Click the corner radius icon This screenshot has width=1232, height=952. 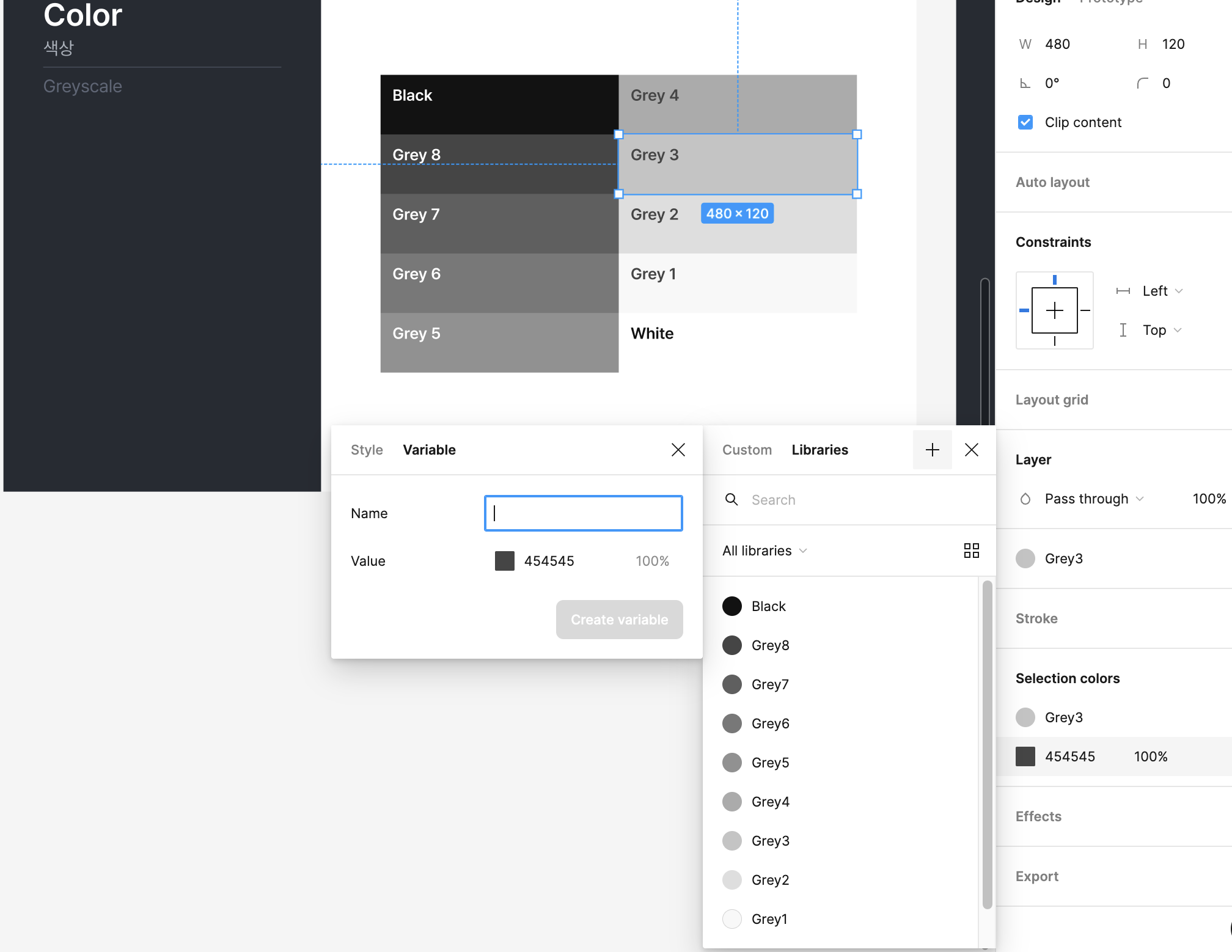point(1142,83)
